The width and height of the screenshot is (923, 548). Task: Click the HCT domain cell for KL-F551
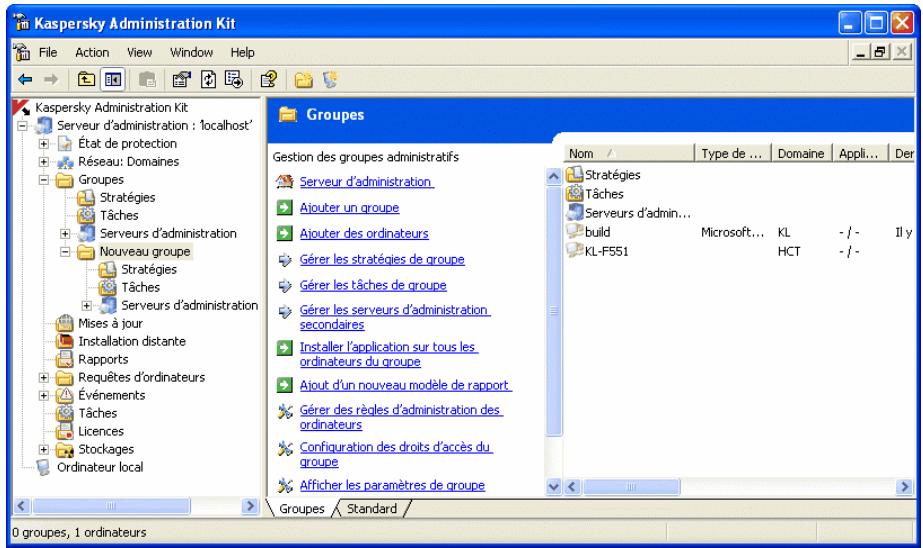tap(789, 251)
